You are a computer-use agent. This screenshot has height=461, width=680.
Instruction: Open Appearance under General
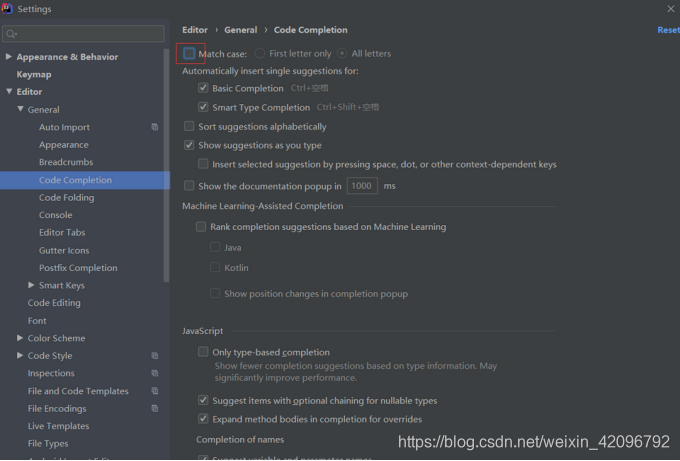click(x=64, y=145)
